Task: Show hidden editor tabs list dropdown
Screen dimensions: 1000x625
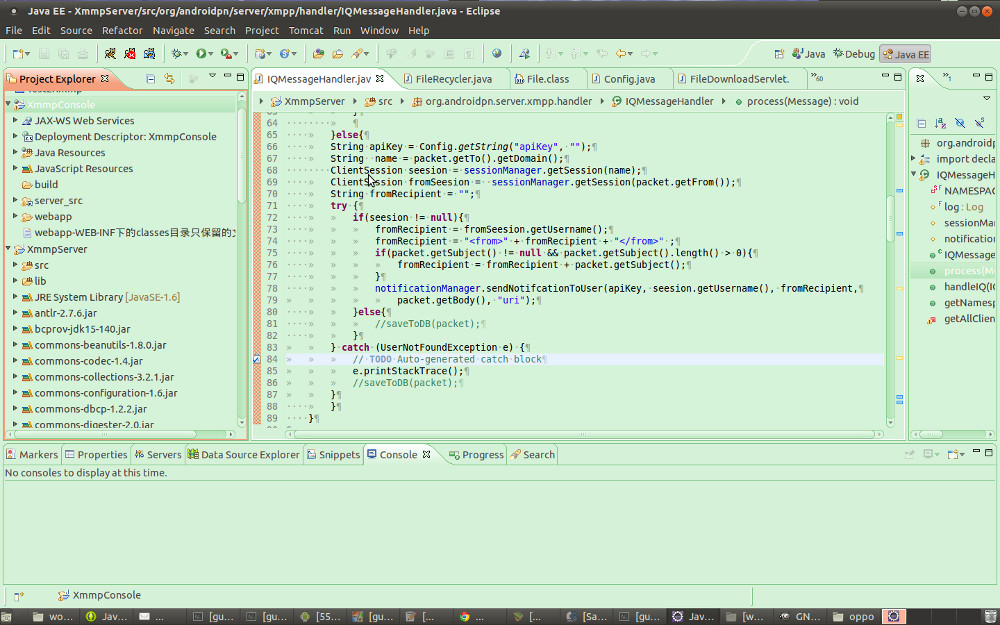Action: [x=817, y=78]
